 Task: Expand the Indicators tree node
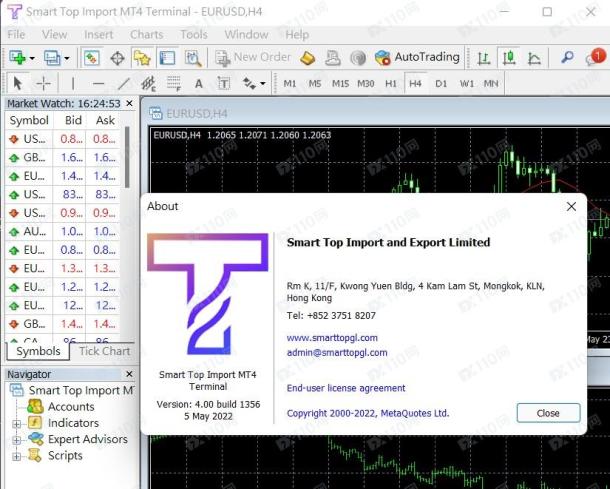tap(16, 424)
